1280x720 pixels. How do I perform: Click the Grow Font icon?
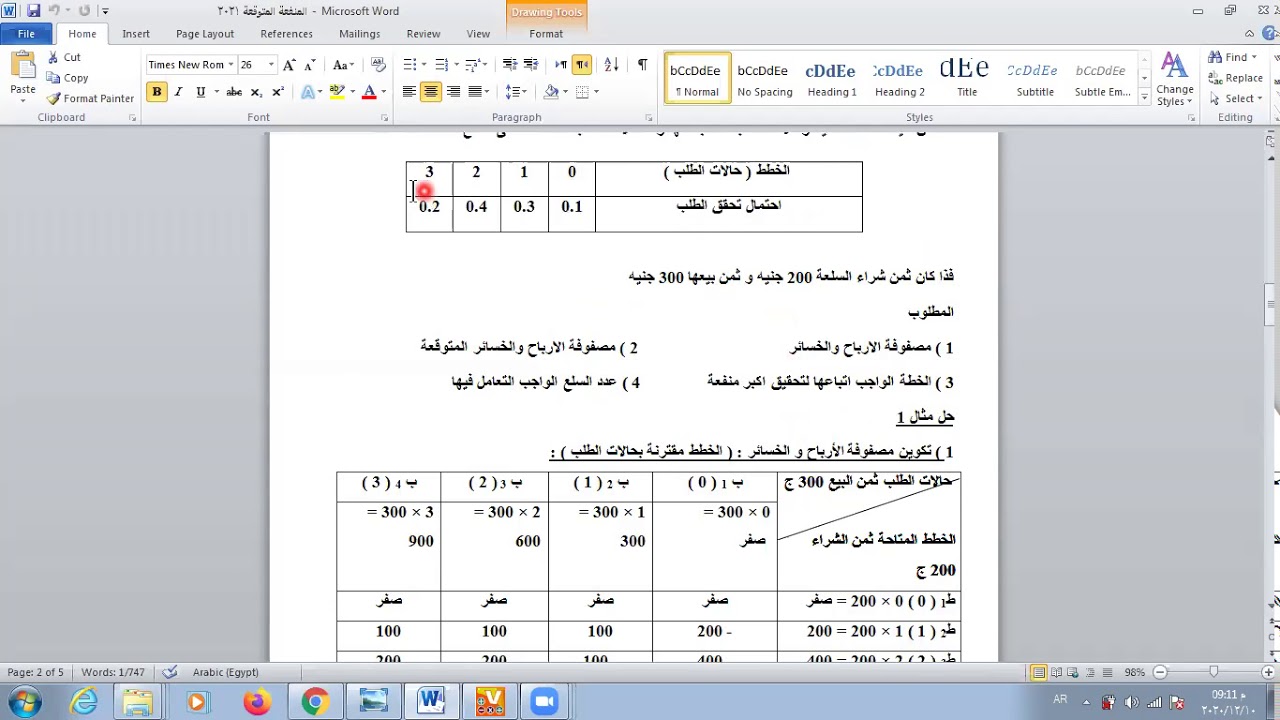click(x=289, y=65)
